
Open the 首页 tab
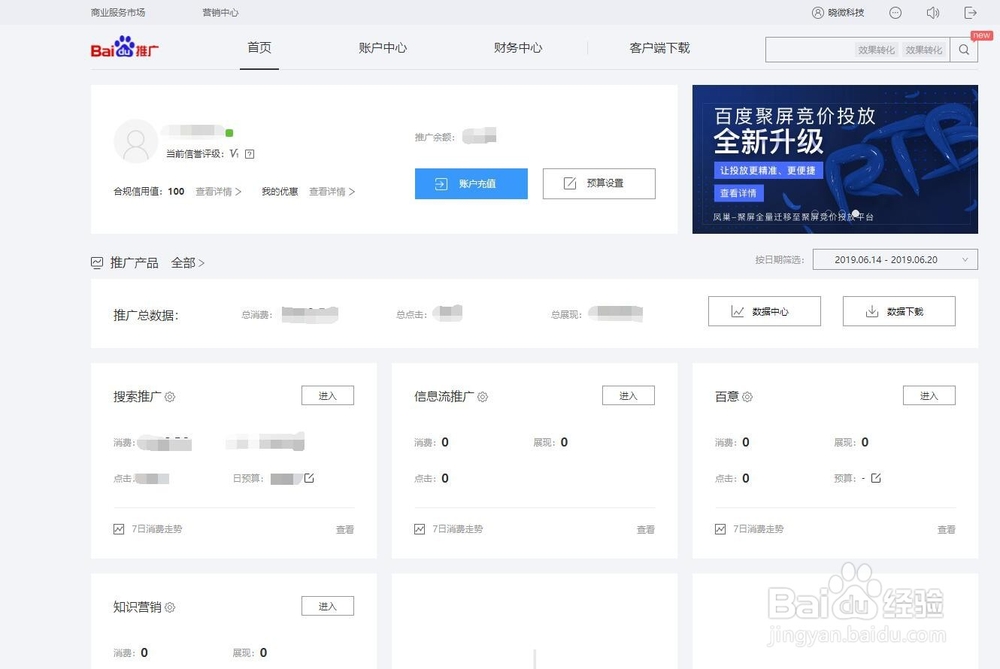260,48
